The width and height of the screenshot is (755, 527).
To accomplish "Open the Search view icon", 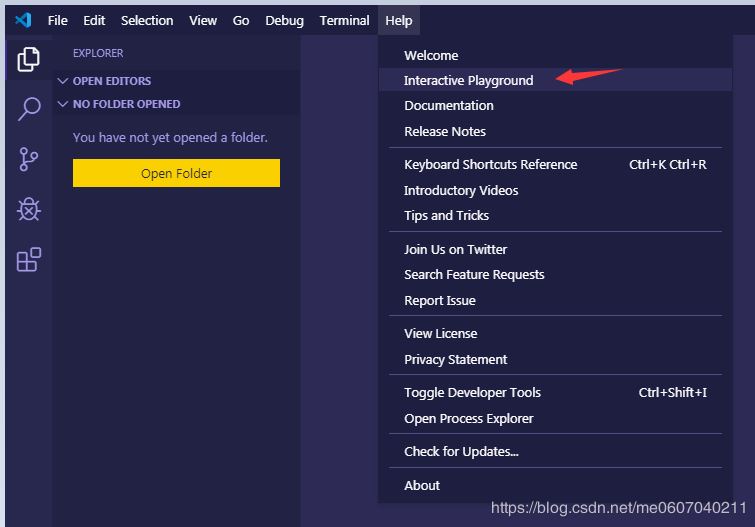I will pos(29,109).
